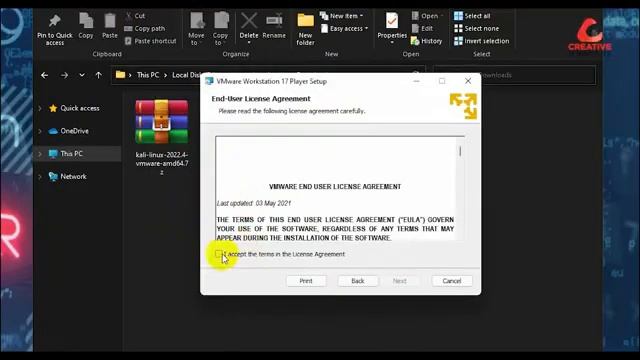Click the license text scrollbar thumb
Screen dimensions: 640x360
point(460,151)
